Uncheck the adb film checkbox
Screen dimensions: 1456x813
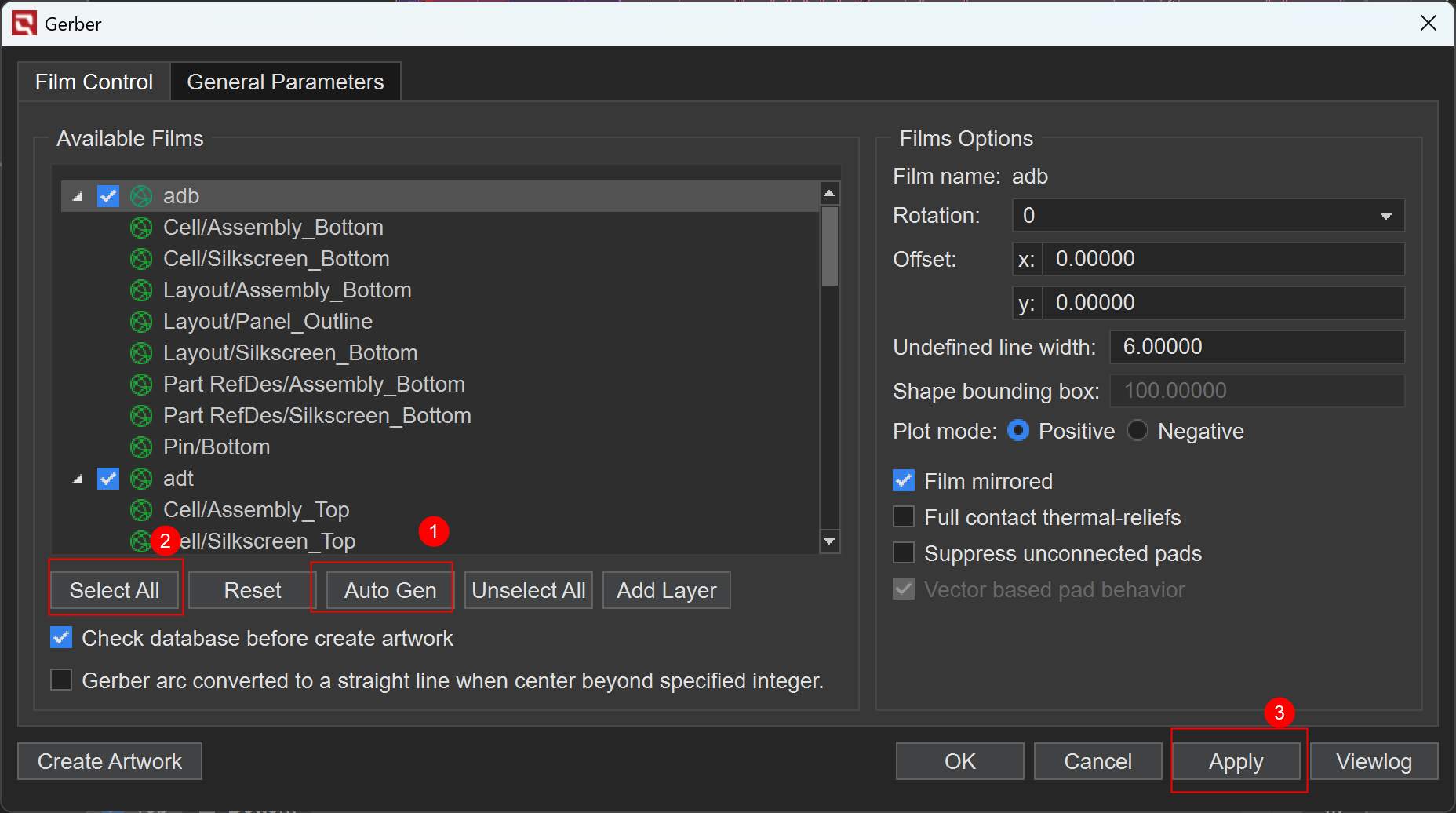(108, 196)
